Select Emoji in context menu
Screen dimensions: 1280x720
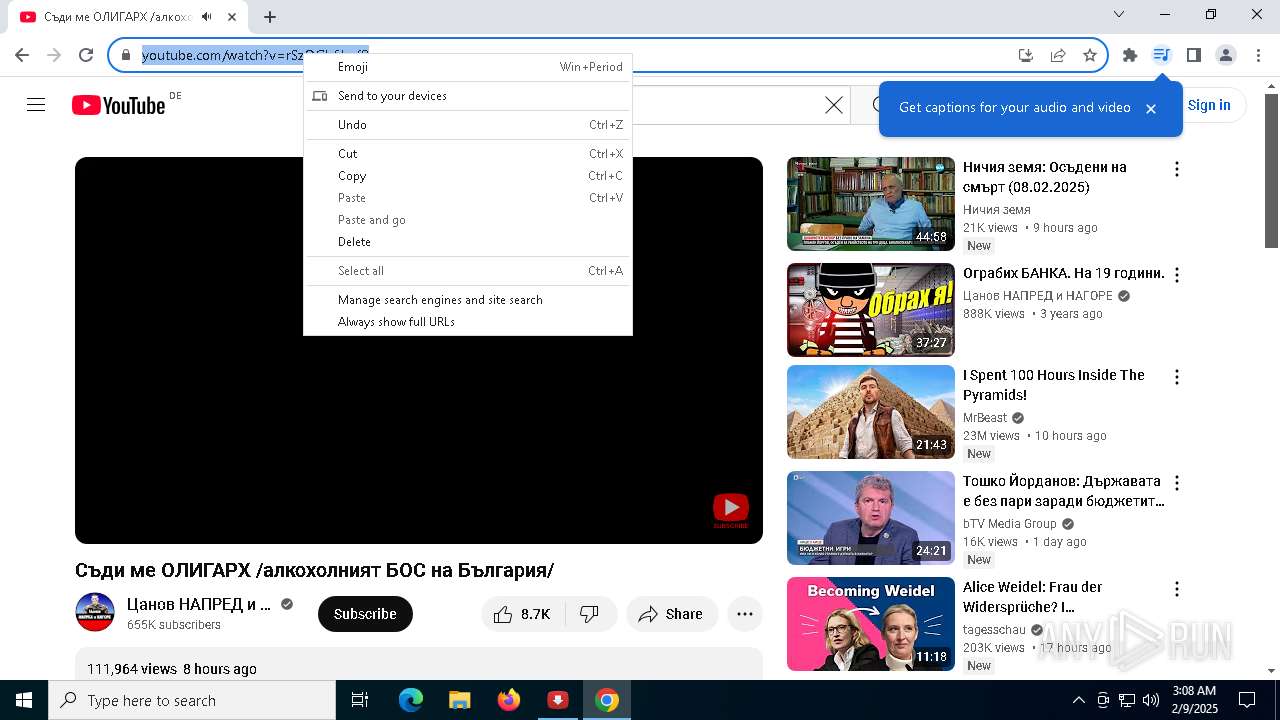468,67
